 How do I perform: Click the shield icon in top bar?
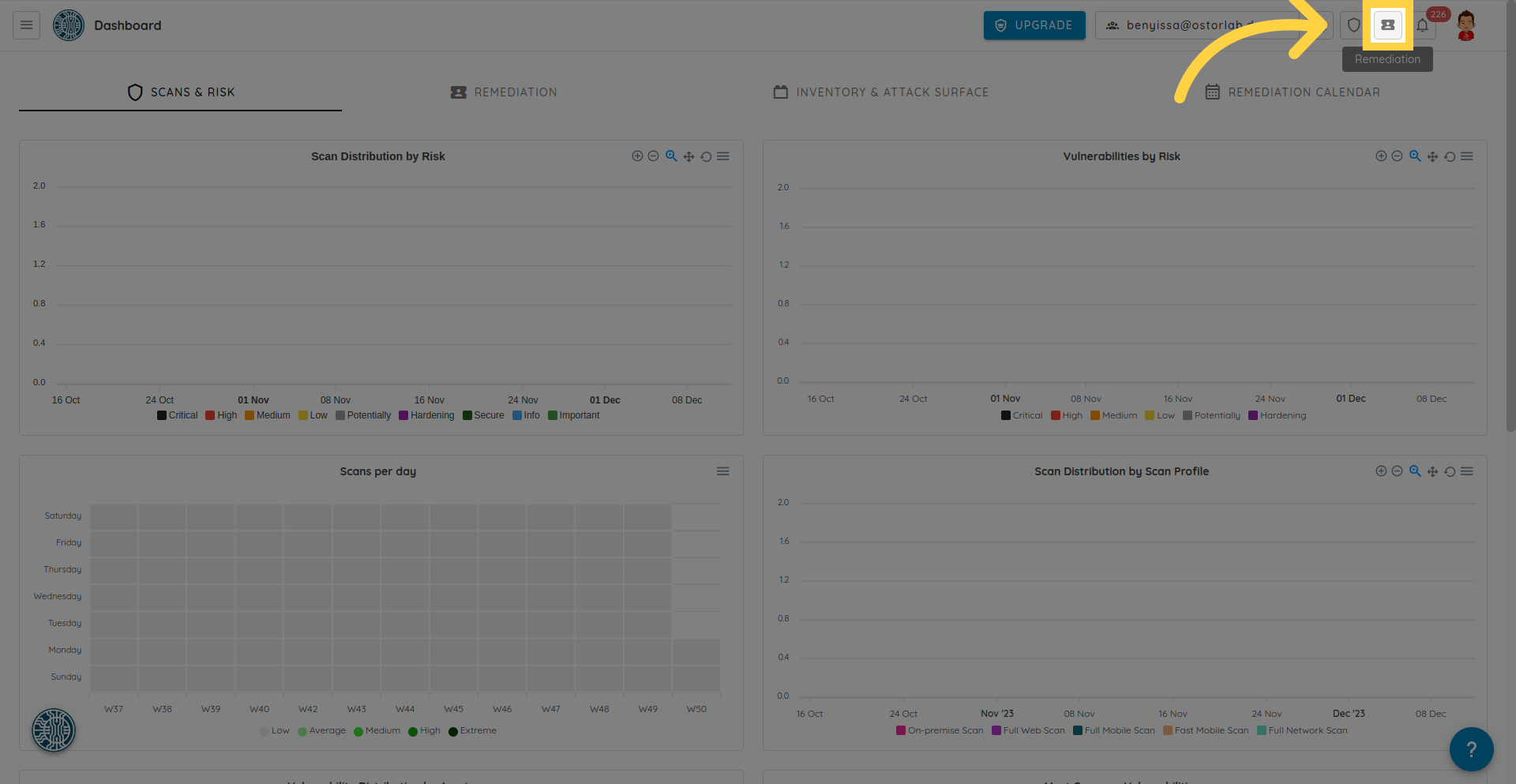pos(1353,25)
